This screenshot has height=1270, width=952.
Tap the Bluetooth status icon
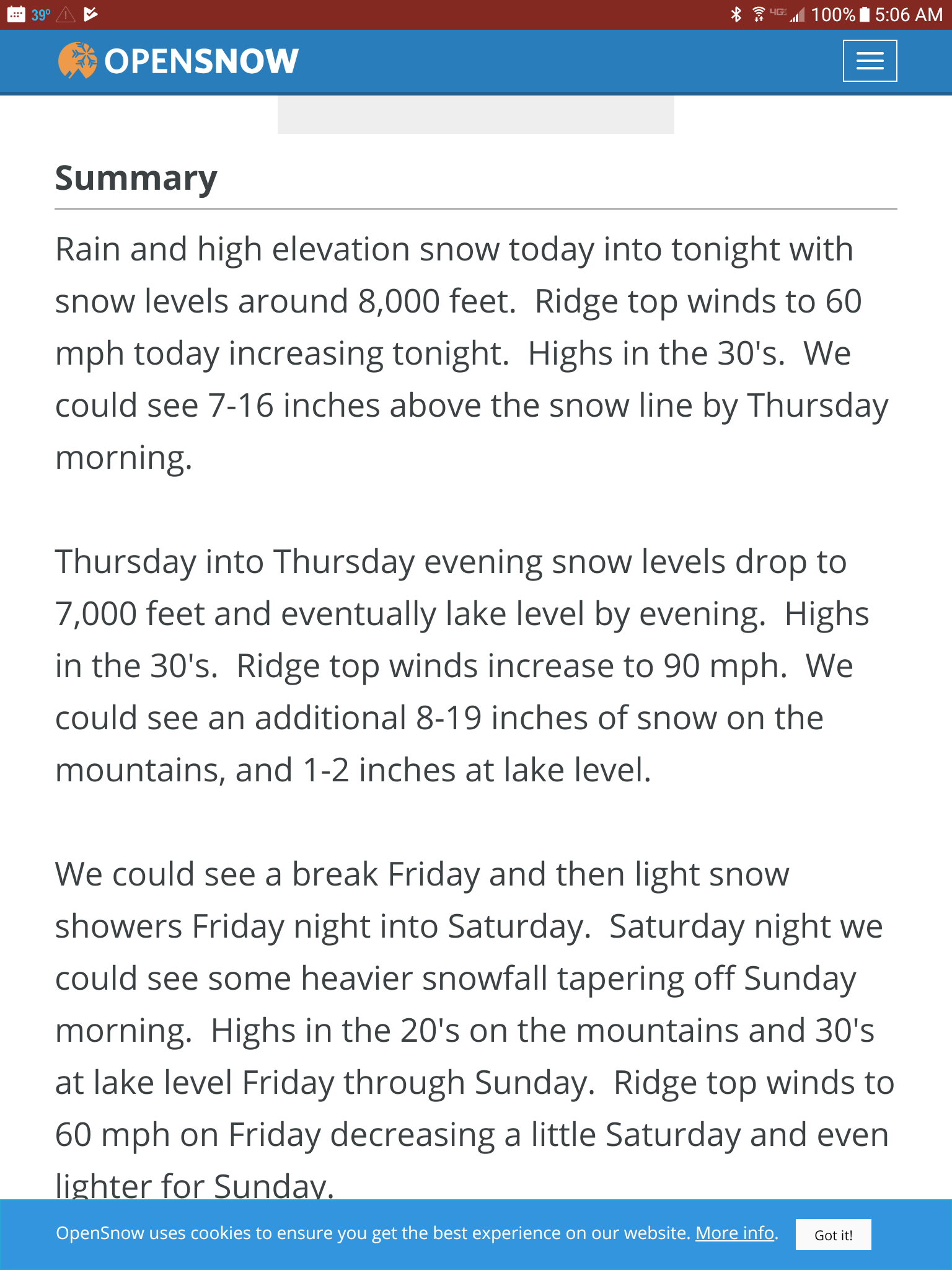click(736, 14)
